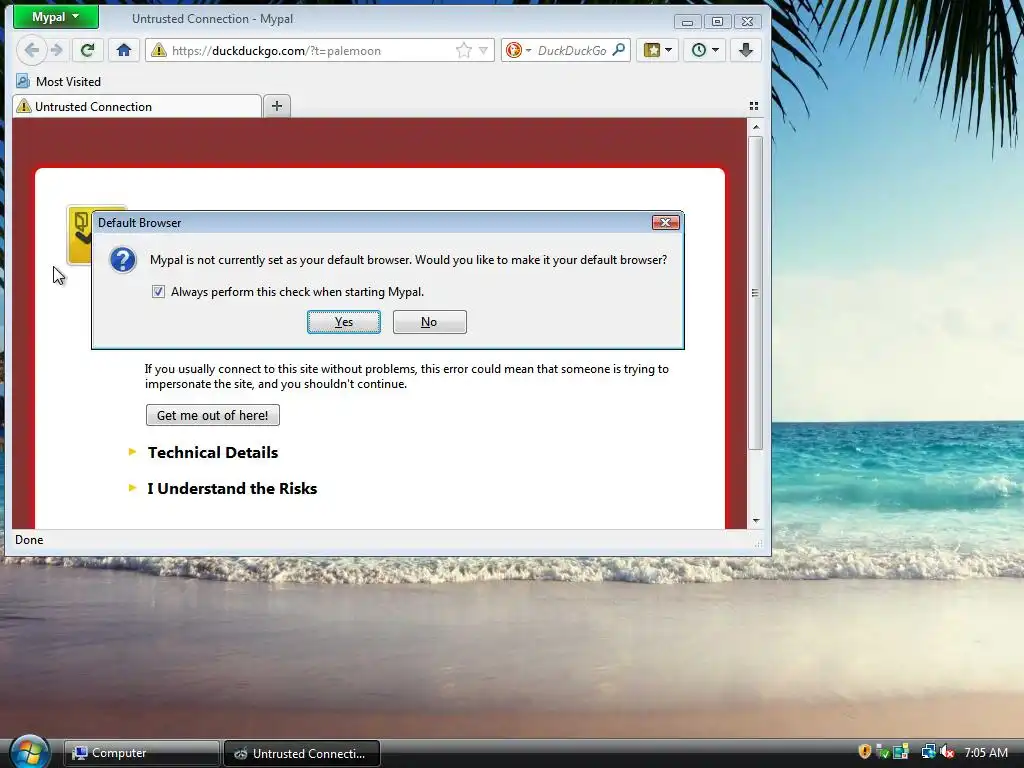The width and height of the screenshot is (1024, 768).
Task: Click Get me out of here! button
Action: [x=213, y=415]
